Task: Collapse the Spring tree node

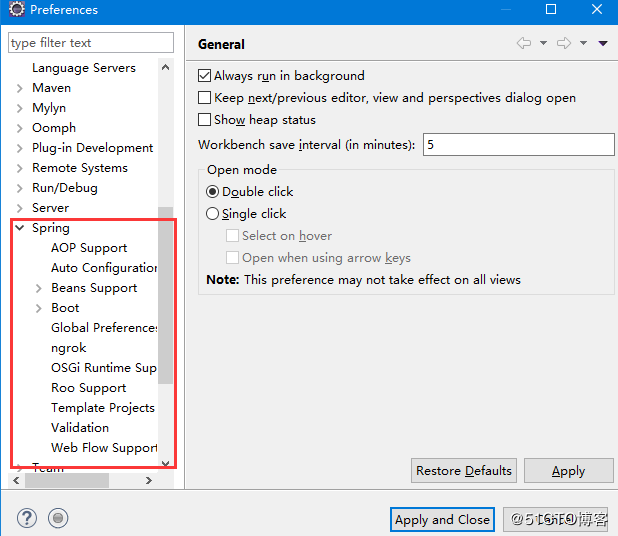Action: point(20,228)
